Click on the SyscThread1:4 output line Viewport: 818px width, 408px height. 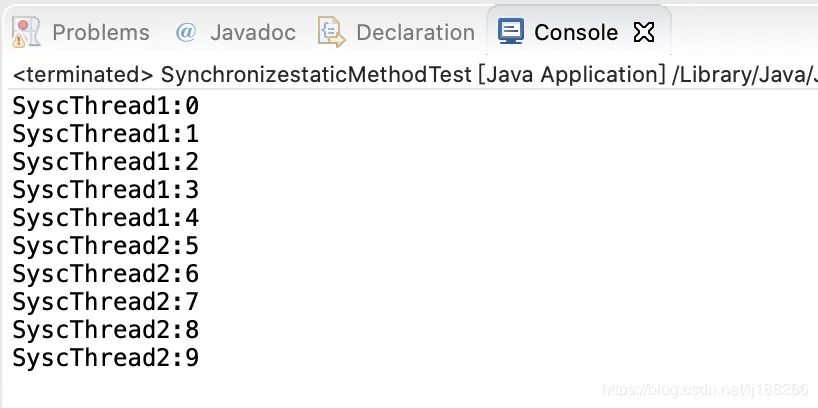tap(106, 218)
